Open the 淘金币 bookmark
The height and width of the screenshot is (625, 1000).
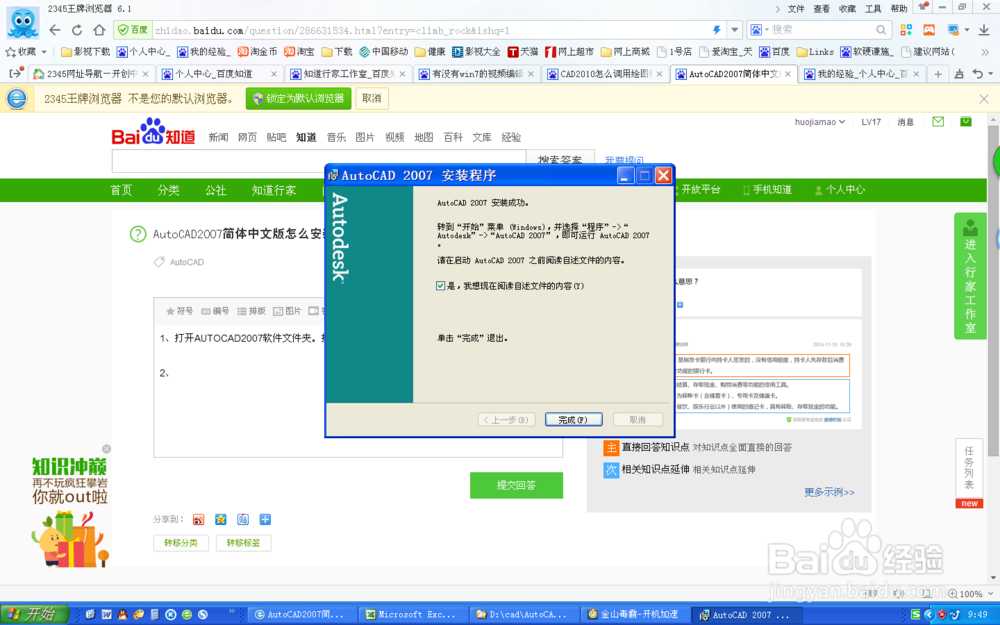click(257, 52)
